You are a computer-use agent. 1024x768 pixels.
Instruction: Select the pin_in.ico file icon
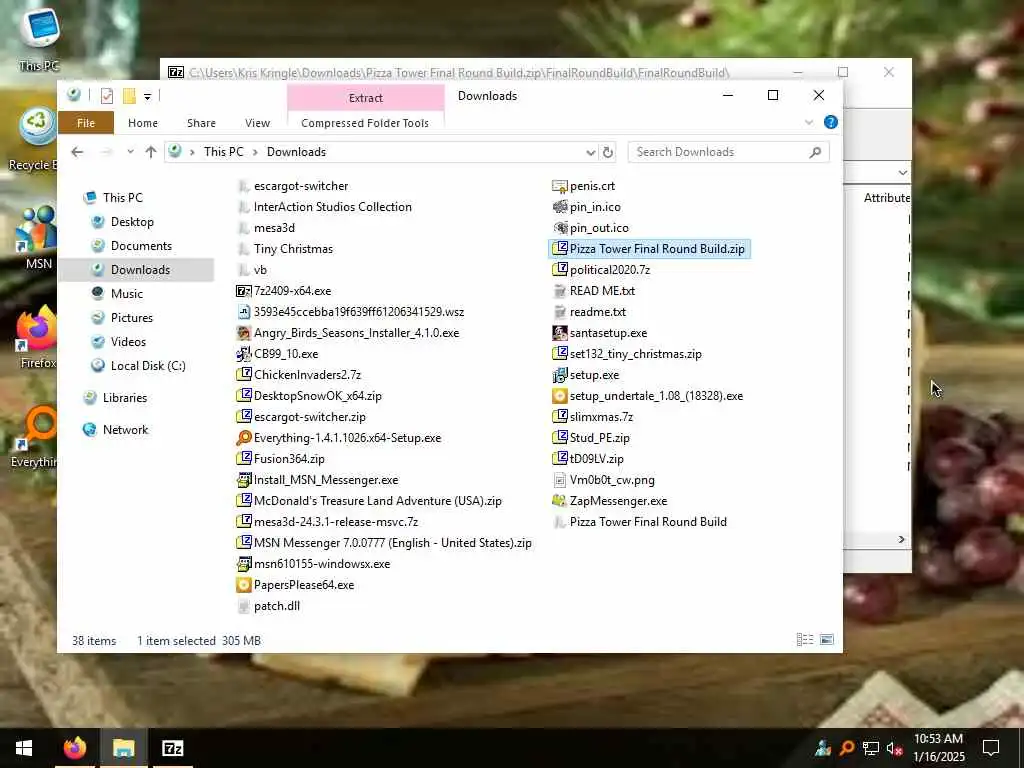(560, 207)
